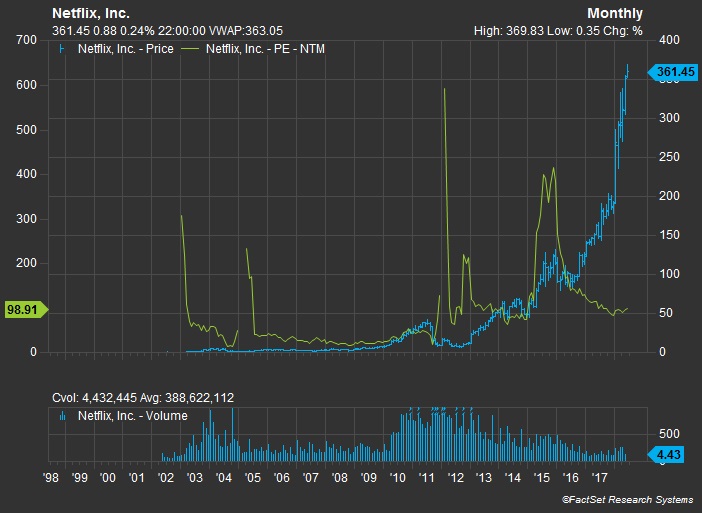Click the '02 year label on time axis
This screenshot has width=702, height=513.
166,478
